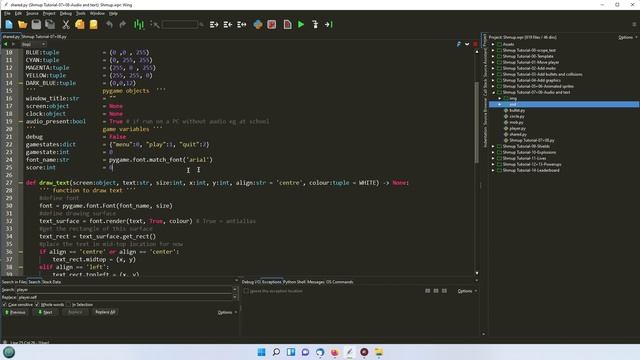This screenshot has height=360, width=640.
Task: Open the Project menu
Action: [49, 13]
